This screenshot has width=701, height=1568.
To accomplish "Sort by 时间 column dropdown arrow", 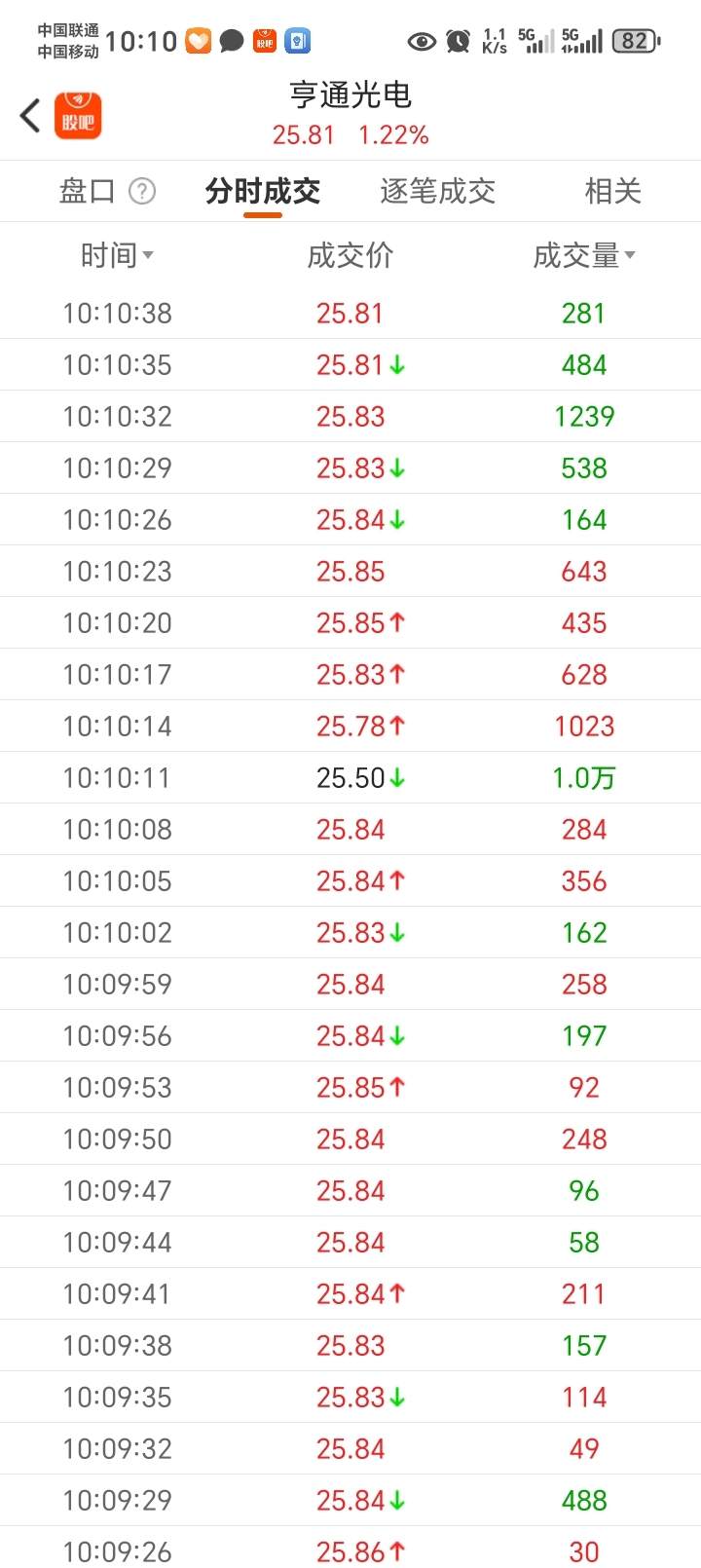I will point(148,255).
